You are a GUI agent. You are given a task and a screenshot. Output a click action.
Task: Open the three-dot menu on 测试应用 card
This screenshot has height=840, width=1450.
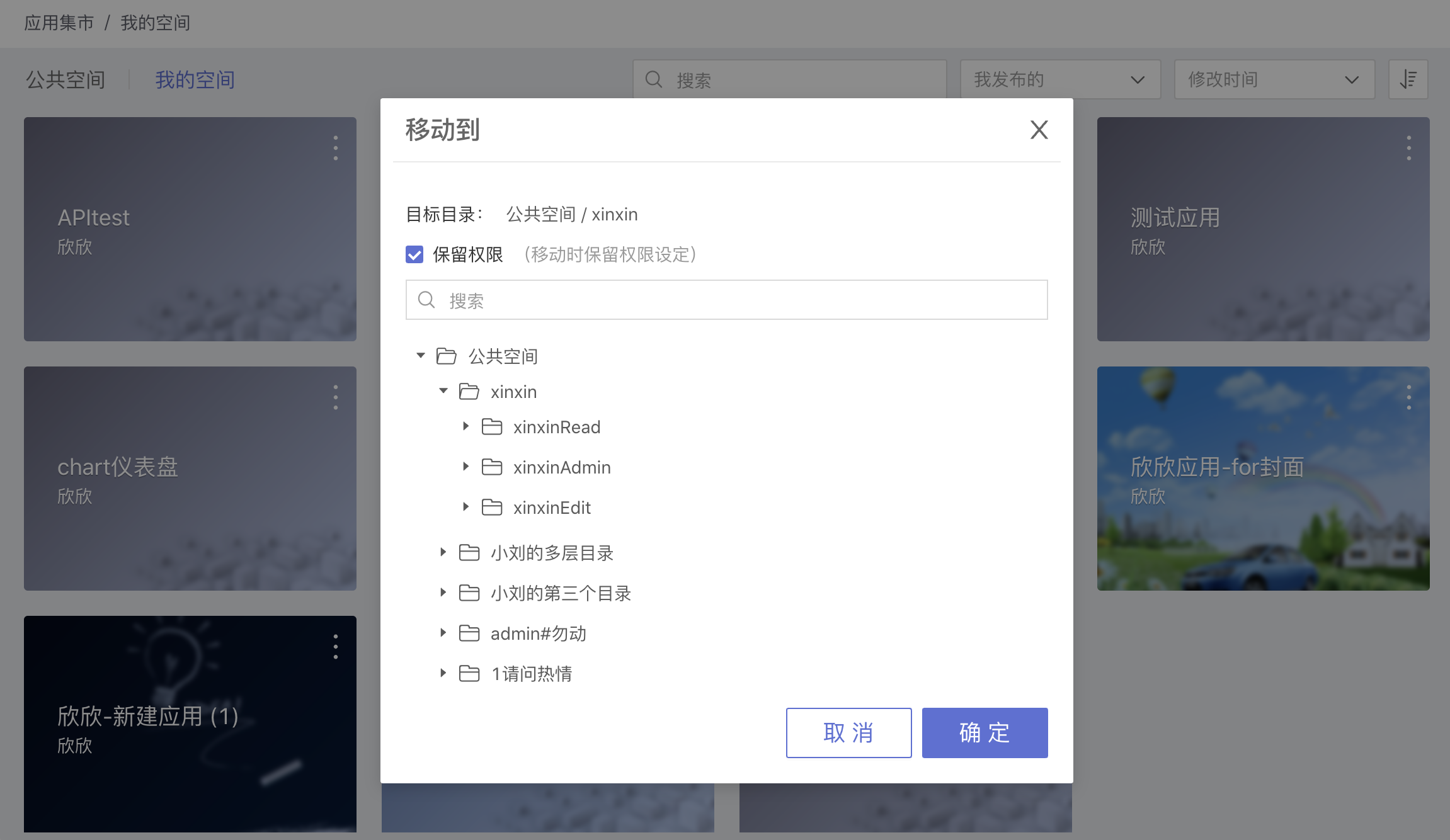point(1408,148)
